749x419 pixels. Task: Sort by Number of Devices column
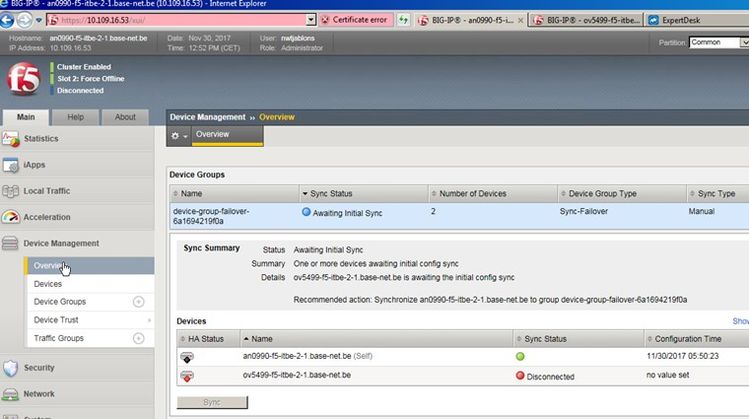coord(493,193)
